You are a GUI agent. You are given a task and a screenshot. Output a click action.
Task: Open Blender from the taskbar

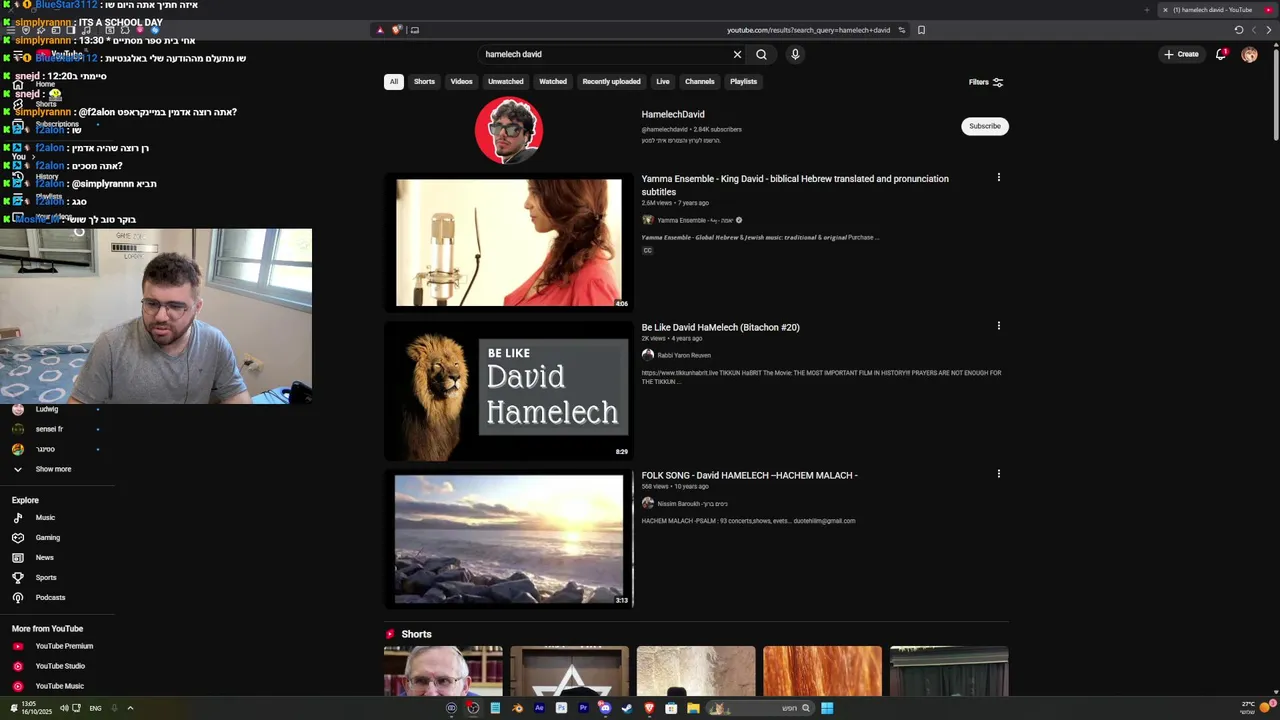[x=517, y=708]
